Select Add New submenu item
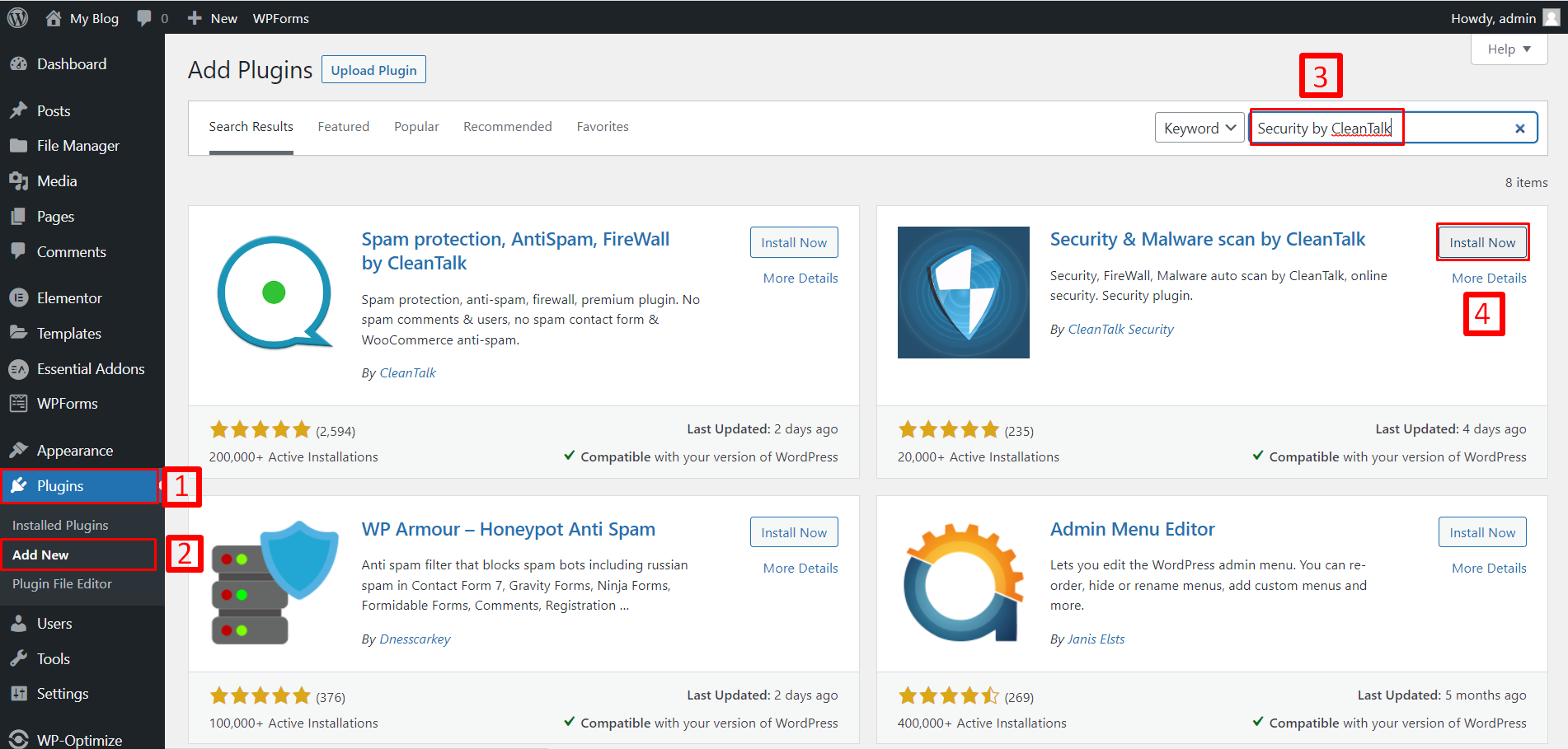 (x=40, y=555)
